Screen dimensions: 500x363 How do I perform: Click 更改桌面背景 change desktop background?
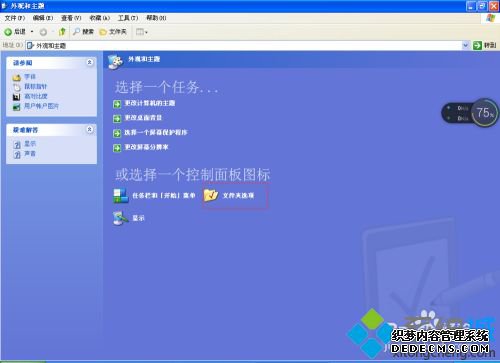[x=137, y=118]
